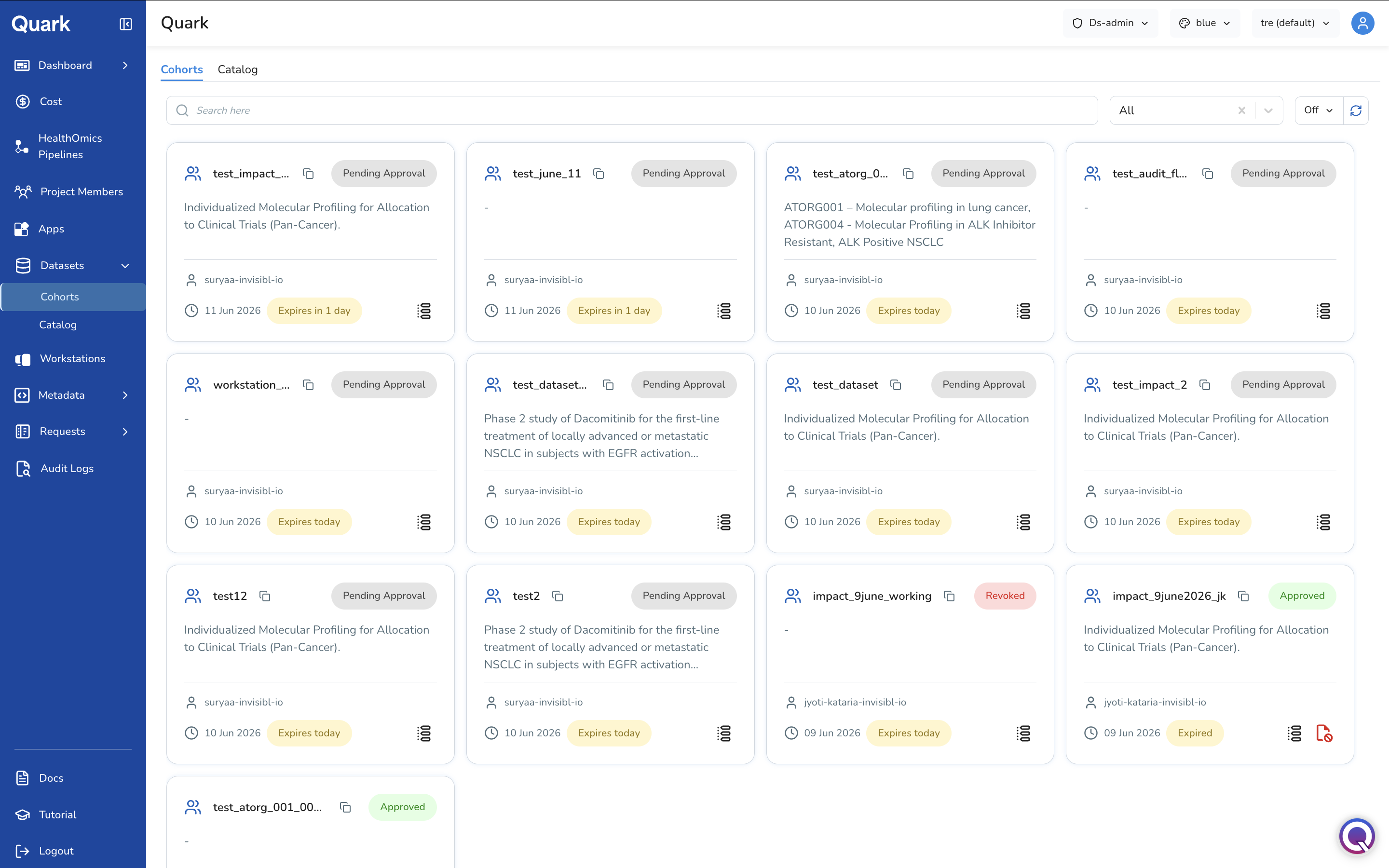Collapse the Datasets menu

pyautogui.click(x=124, y=265)
